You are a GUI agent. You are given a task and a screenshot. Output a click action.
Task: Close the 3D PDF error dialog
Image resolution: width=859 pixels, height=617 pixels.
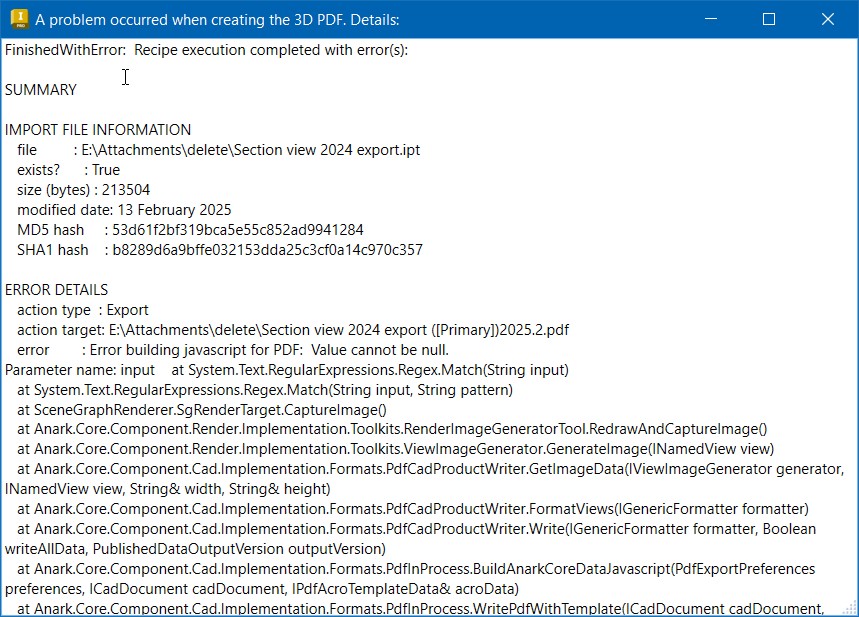pyautogui.click(x=828, y=19)
